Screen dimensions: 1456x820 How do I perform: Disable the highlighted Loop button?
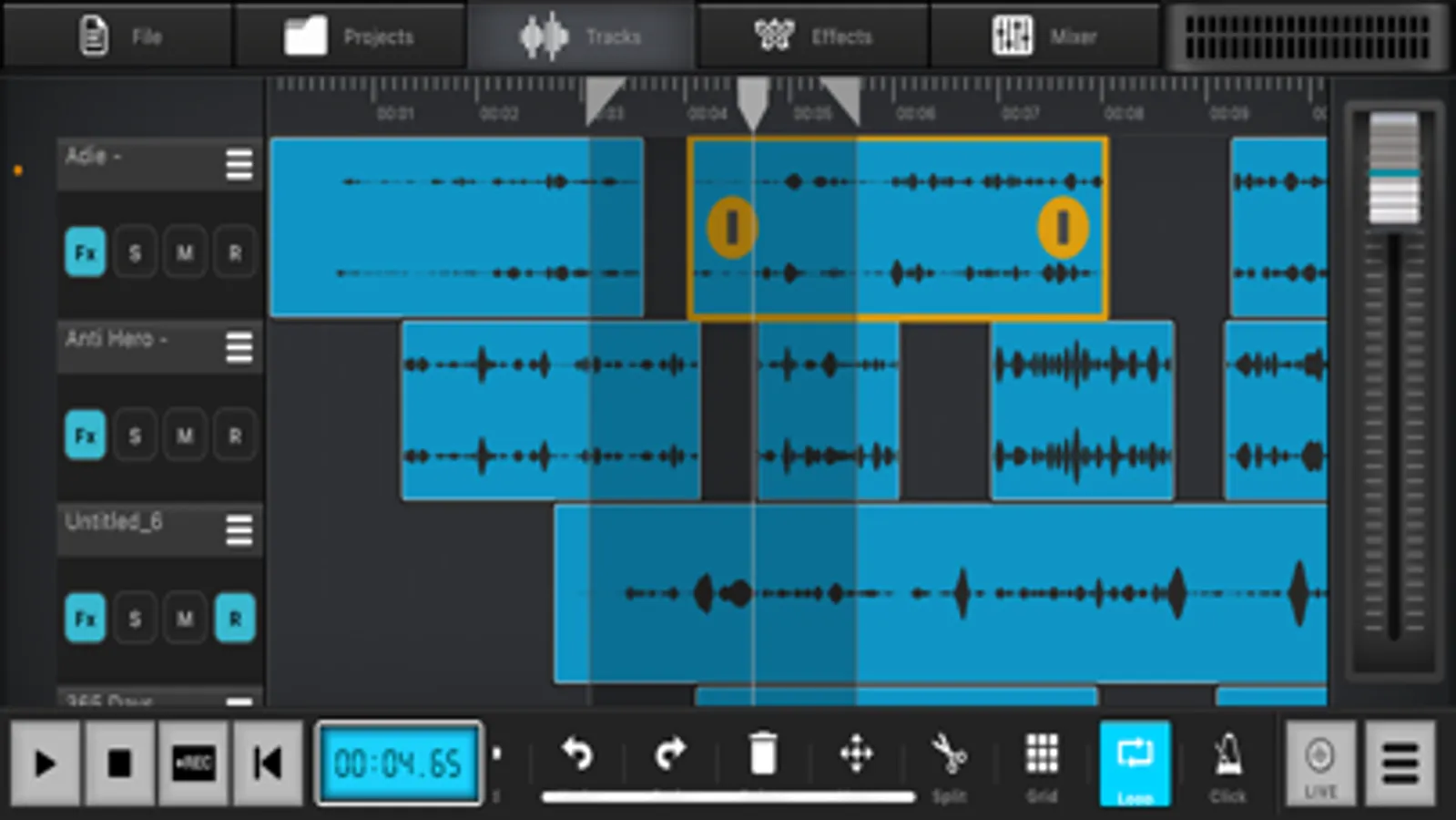[1135, 764]
